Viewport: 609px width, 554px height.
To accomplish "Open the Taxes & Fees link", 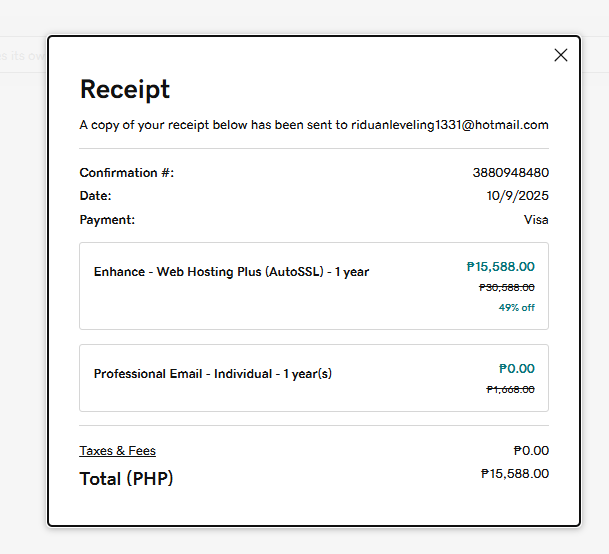I will coord(117,451).
